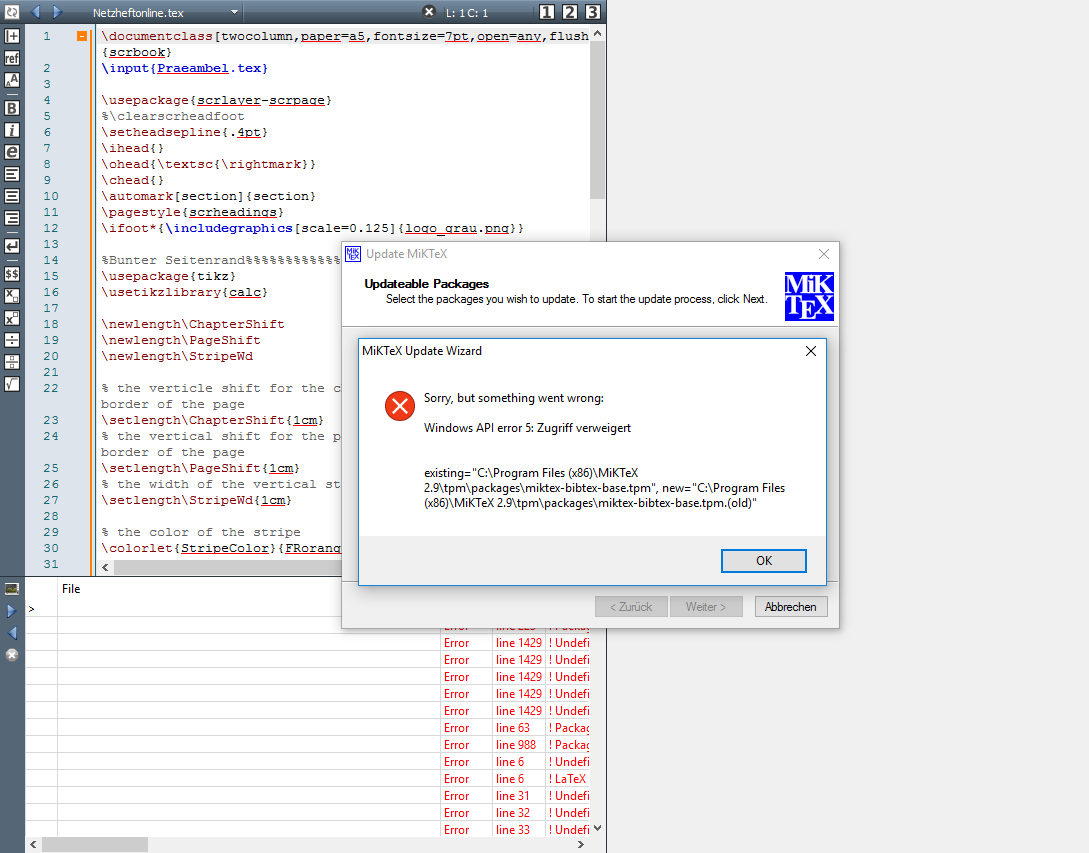Click the \pagestyle{scrheadings} line in the editor
The image size is (1089, 853).
point(192,213)
